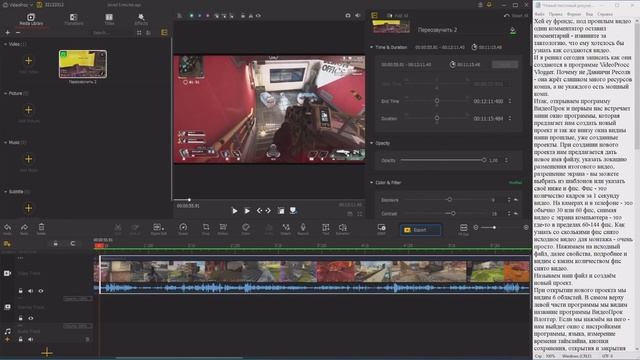Click the Color tool icon in the toolbar

[246, 227]
